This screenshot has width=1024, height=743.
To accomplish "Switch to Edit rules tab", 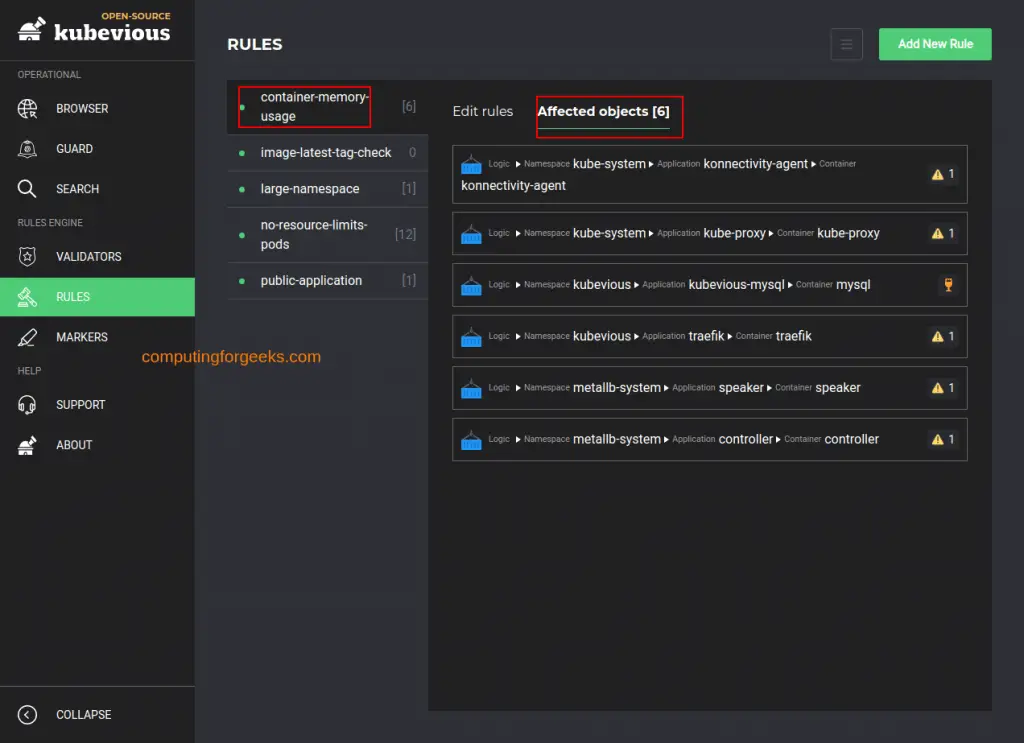I will 483,112.
